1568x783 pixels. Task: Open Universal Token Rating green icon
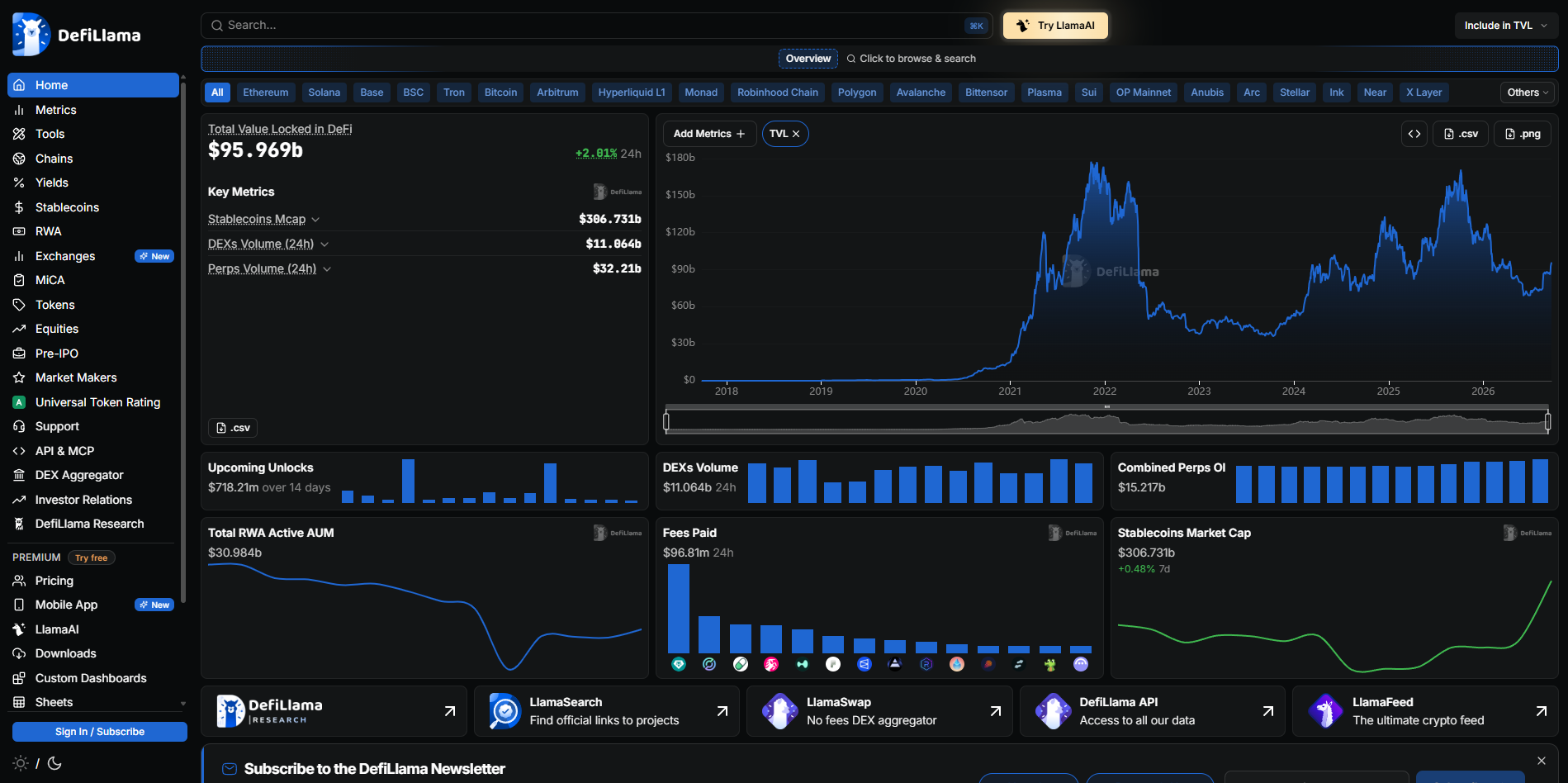pyautogui.click(x=19, y=402)
